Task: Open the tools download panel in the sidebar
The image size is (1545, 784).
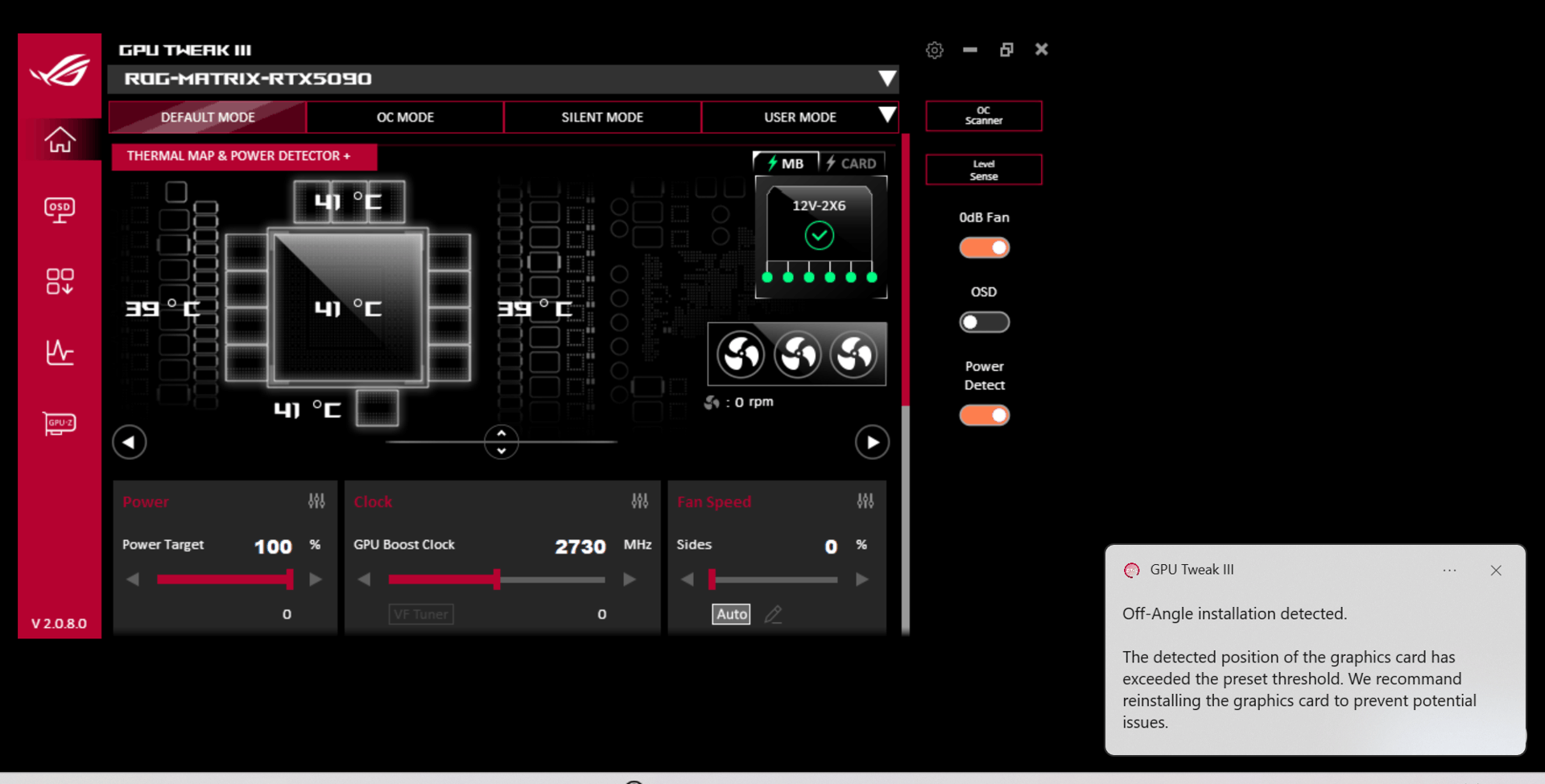Action: pyautogui.click(x=59, y=281)
